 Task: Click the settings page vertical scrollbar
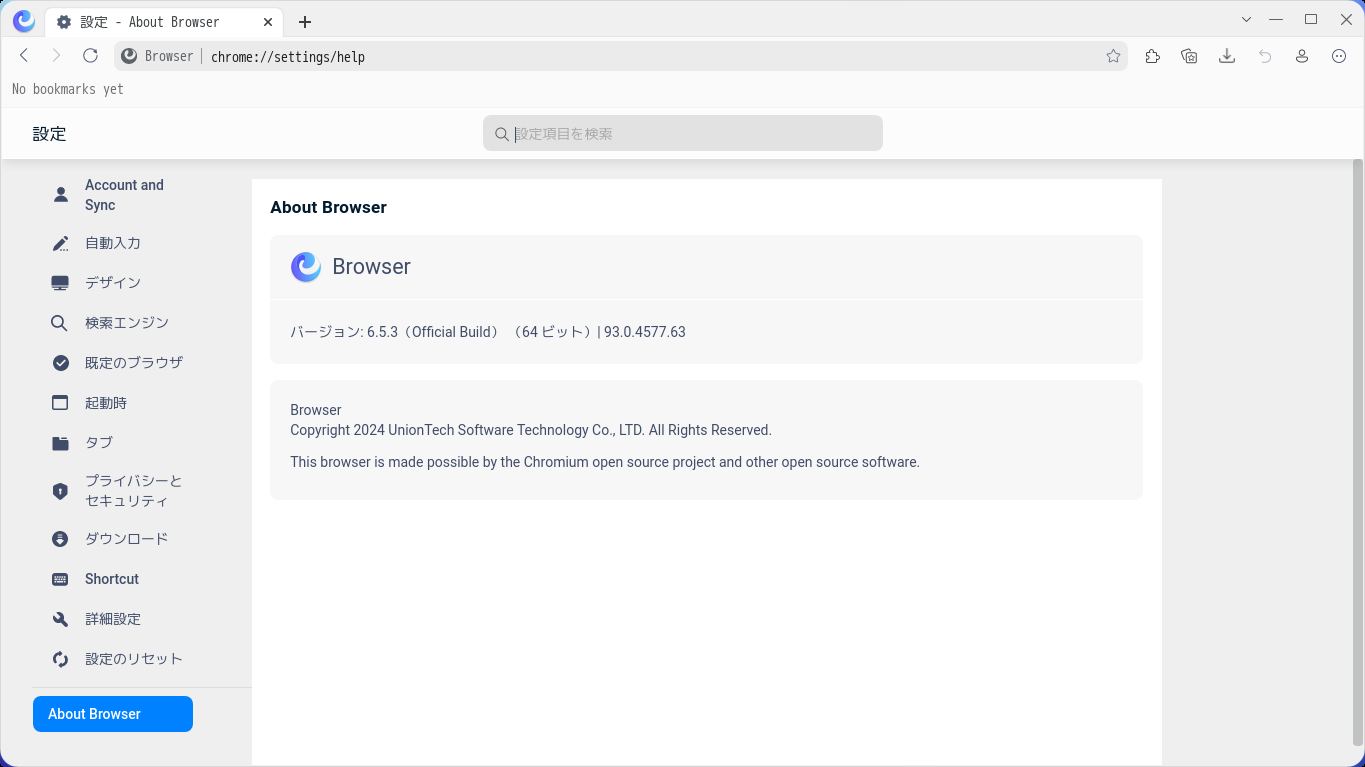[1357, 452]
